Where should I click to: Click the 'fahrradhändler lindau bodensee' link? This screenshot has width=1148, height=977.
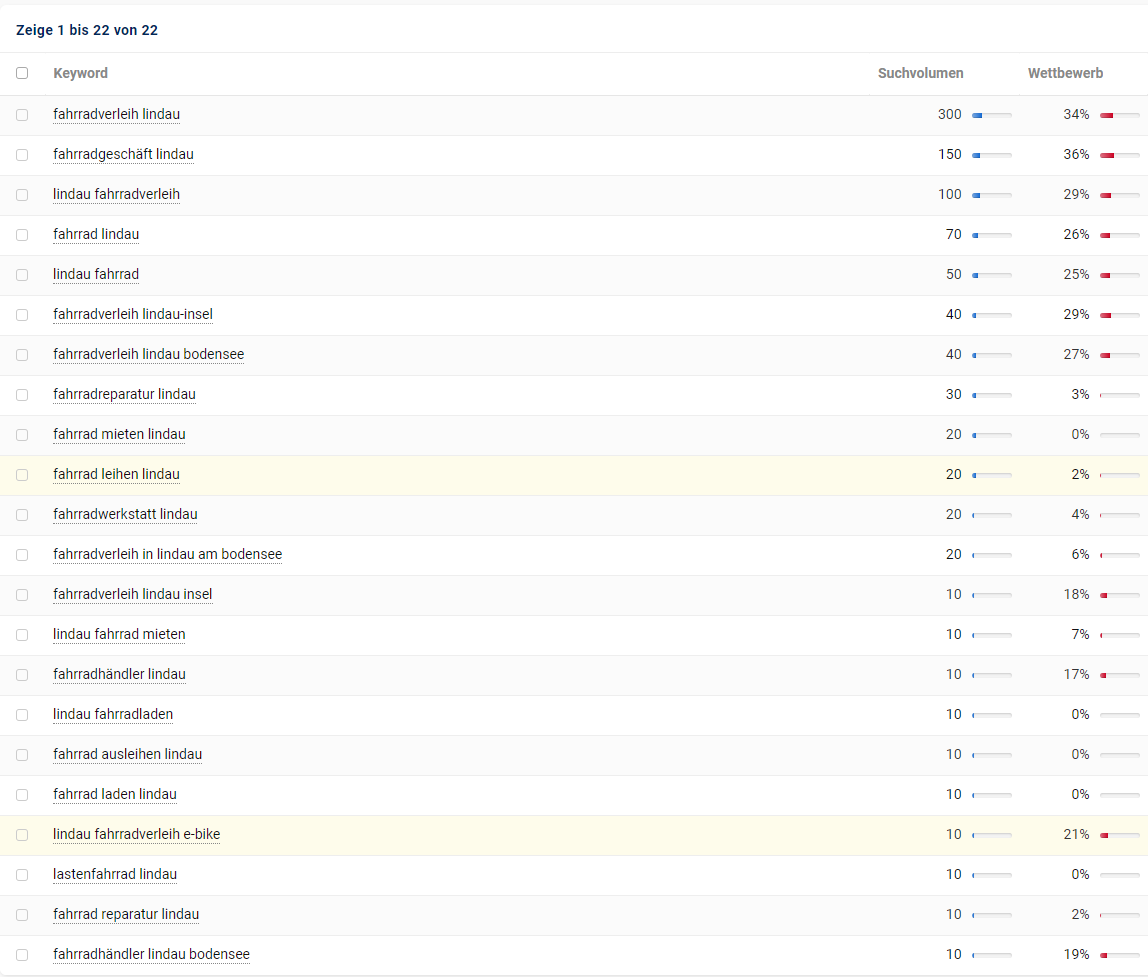(x=151, y=954)
